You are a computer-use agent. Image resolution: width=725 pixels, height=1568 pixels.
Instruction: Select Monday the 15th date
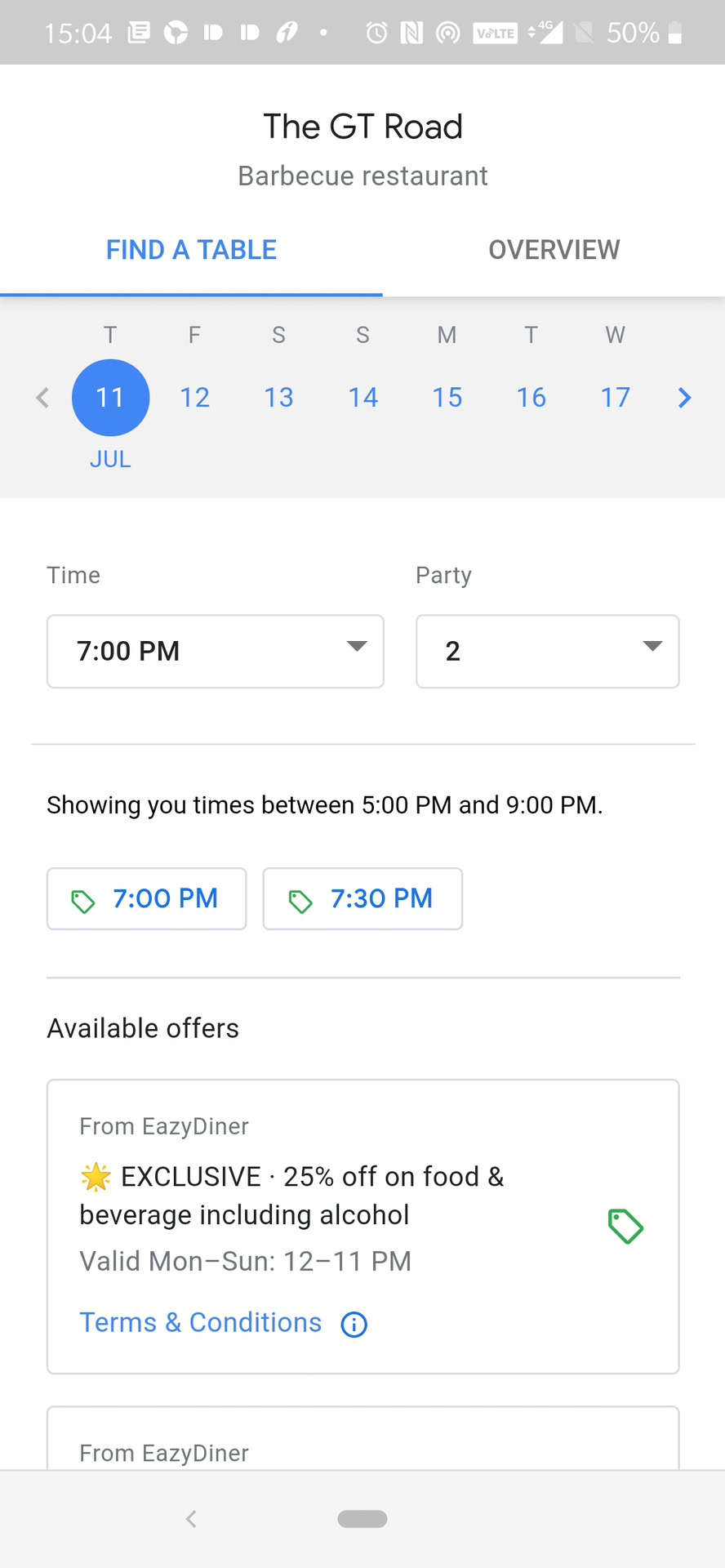click(x=447, y=398)
